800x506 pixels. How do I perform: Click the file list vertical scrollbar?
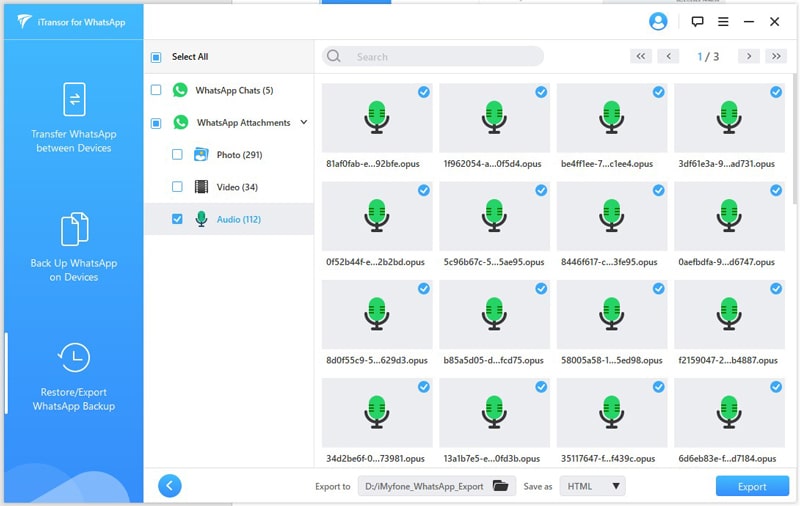(795, 139)
